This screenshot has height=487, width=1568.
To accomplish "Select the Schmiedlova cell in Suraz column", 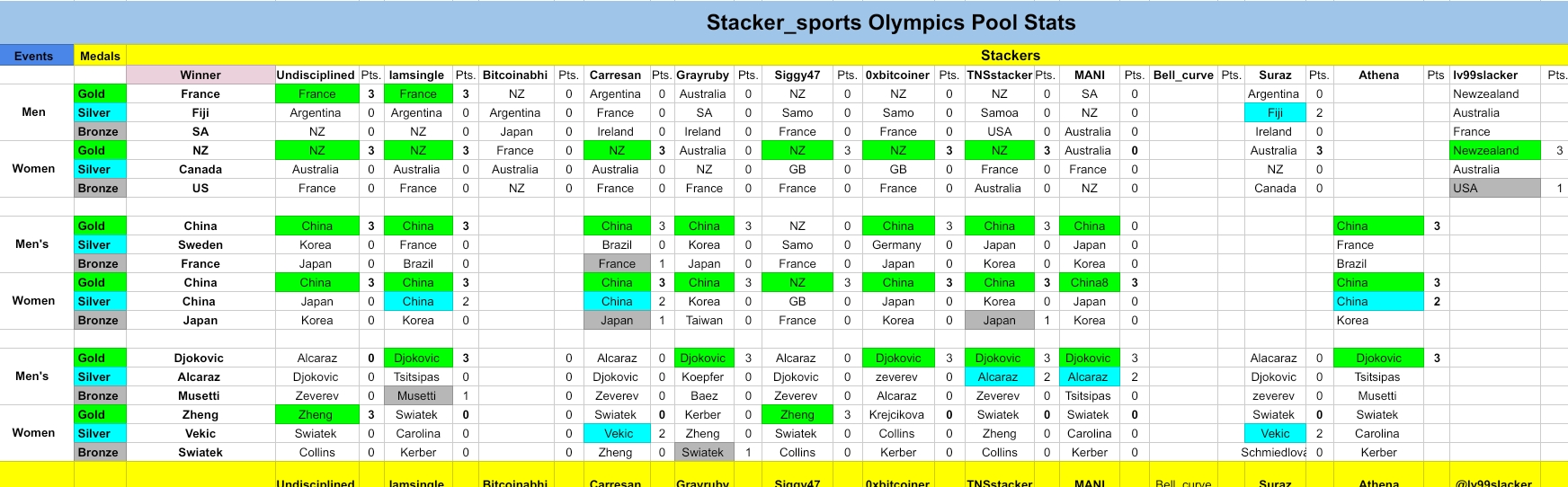I will [1274, 453].
